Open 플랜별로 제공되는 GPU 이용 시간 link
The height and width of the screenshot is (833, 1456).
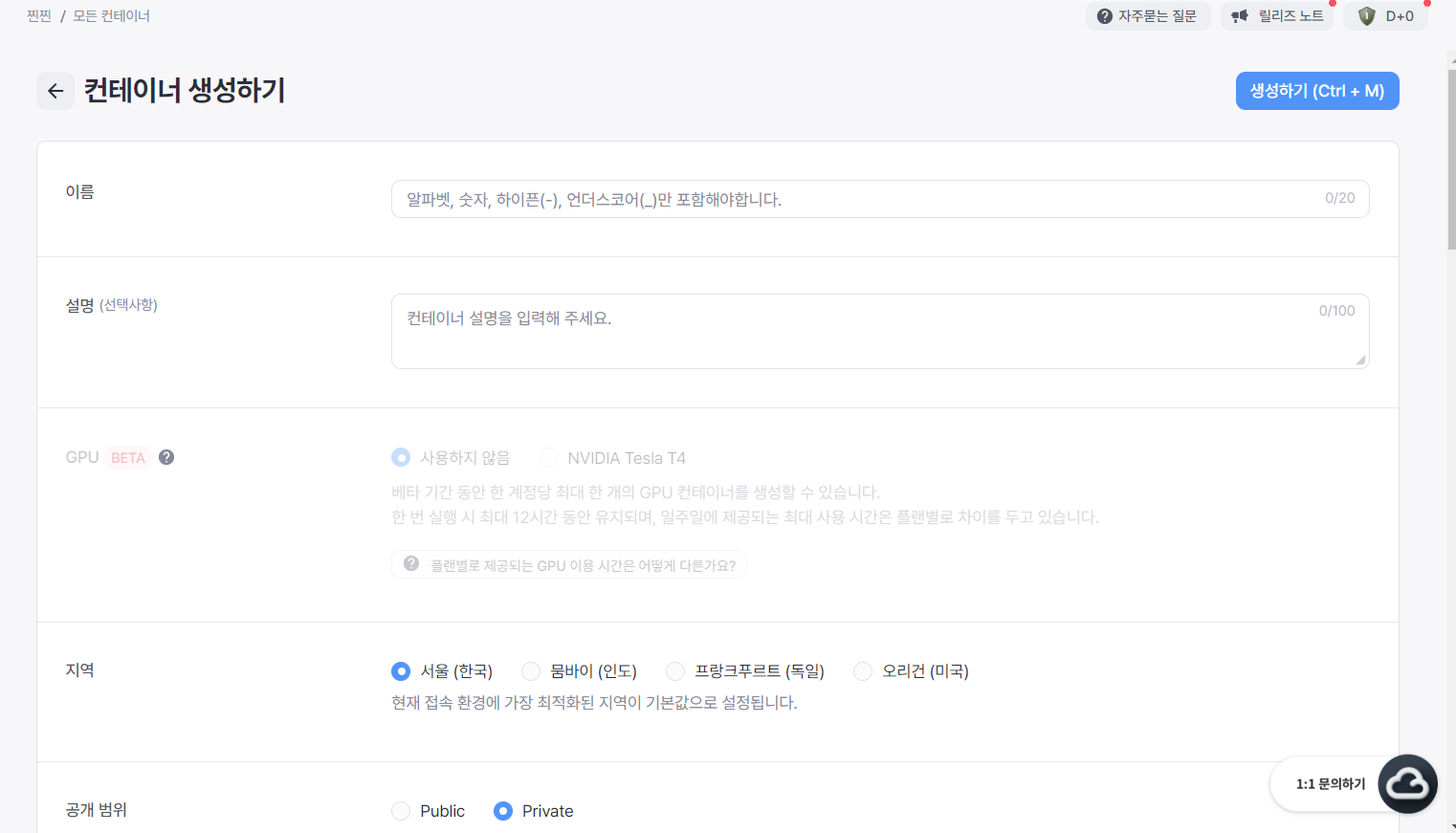point(569,565)
